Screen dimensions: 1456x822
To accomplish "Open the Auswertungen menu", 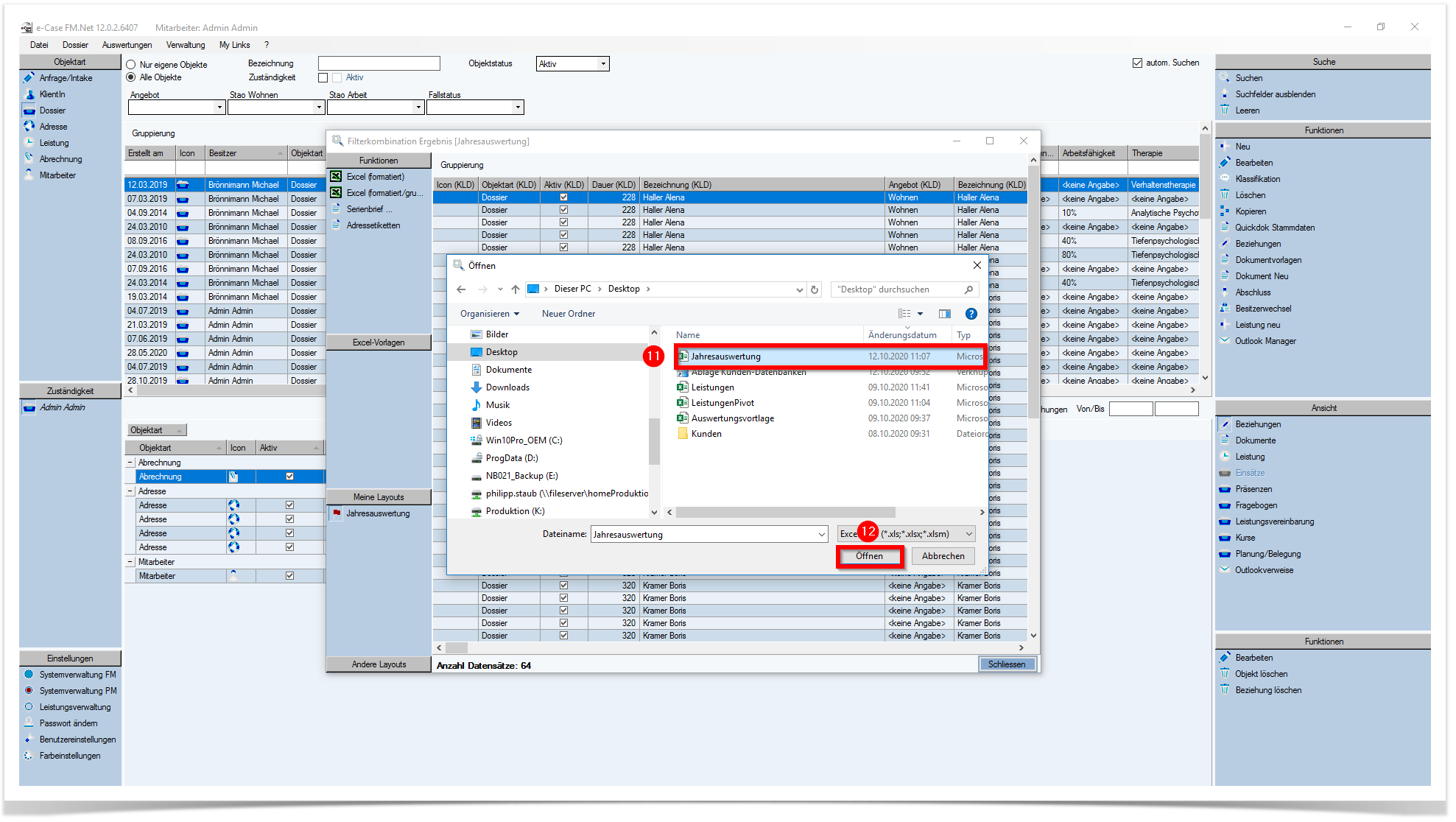I will coord(127,45).
